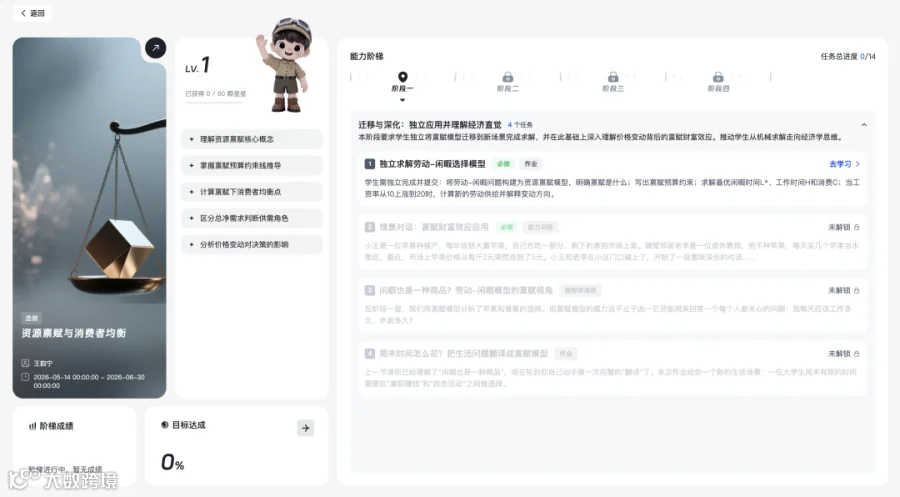Click the 作业 tag on task 1
This screenshot has width=900, height=497.
coord(531,164)
